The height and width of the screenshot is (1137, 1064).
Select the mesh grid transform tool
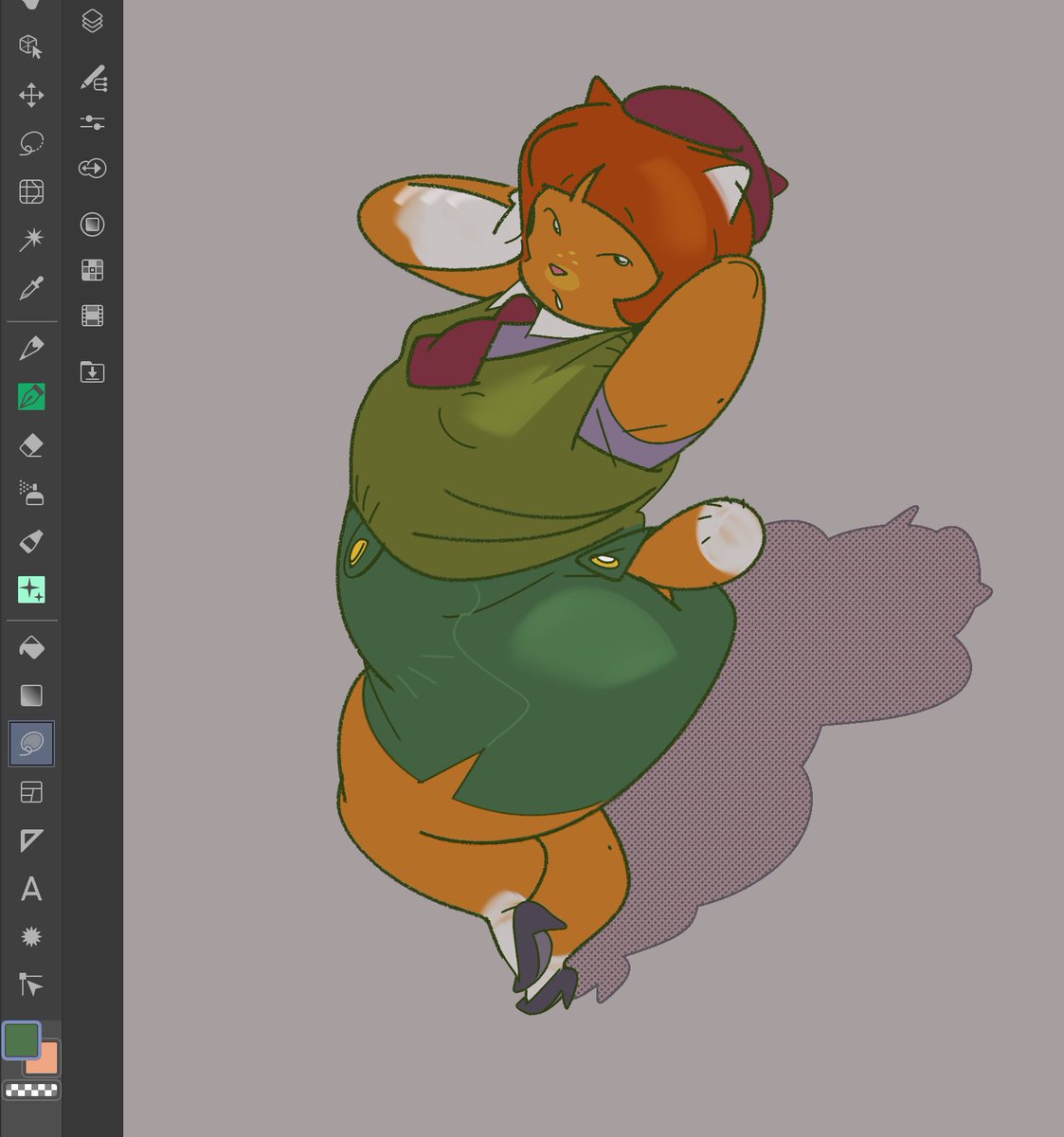[x=31, y=191]
